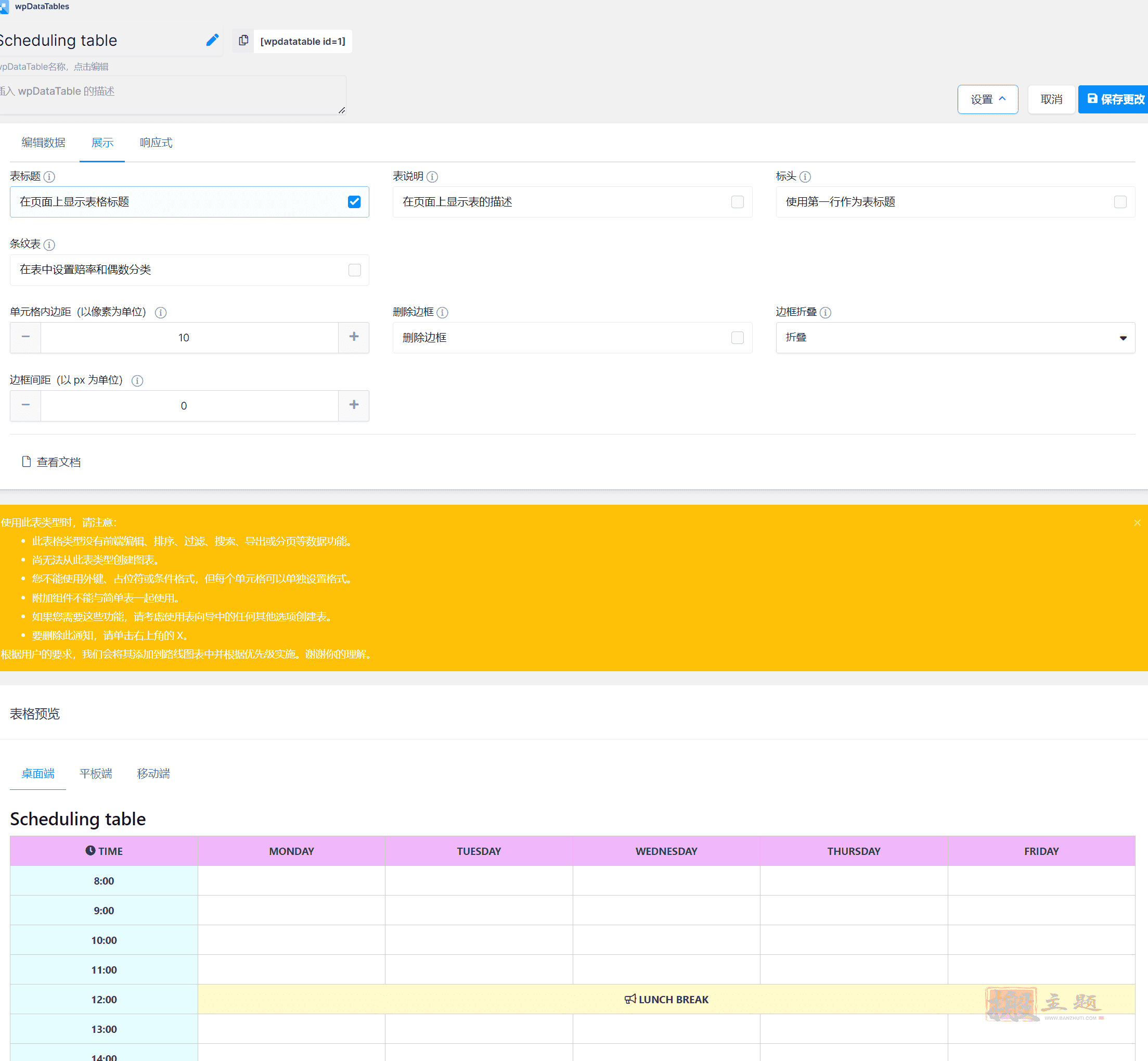The image size is (1148, 1061).
Task: Show info icon for 边框间距
Action: pos(137,381)
